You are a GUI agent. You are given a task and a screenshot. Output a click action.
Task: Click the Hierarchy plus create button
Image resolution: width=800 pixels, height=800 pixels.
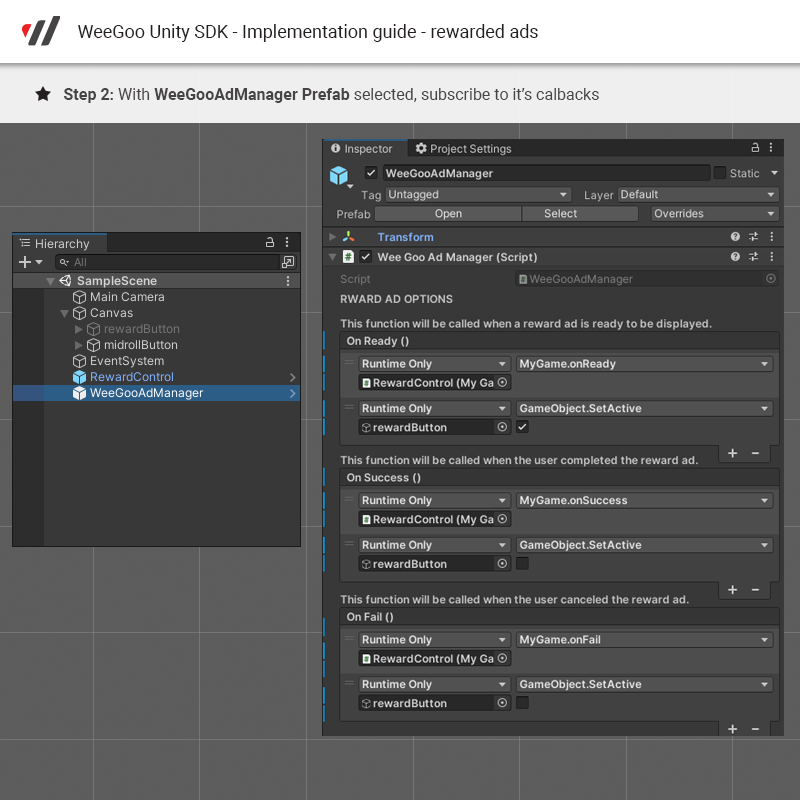(25, 262)
